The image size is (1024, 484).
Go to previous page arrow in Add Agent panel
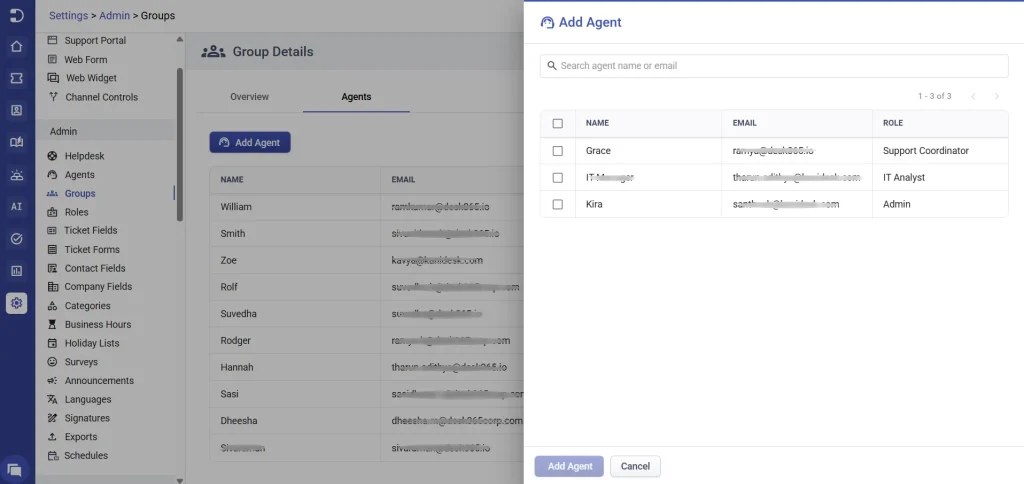pos(973,97)
